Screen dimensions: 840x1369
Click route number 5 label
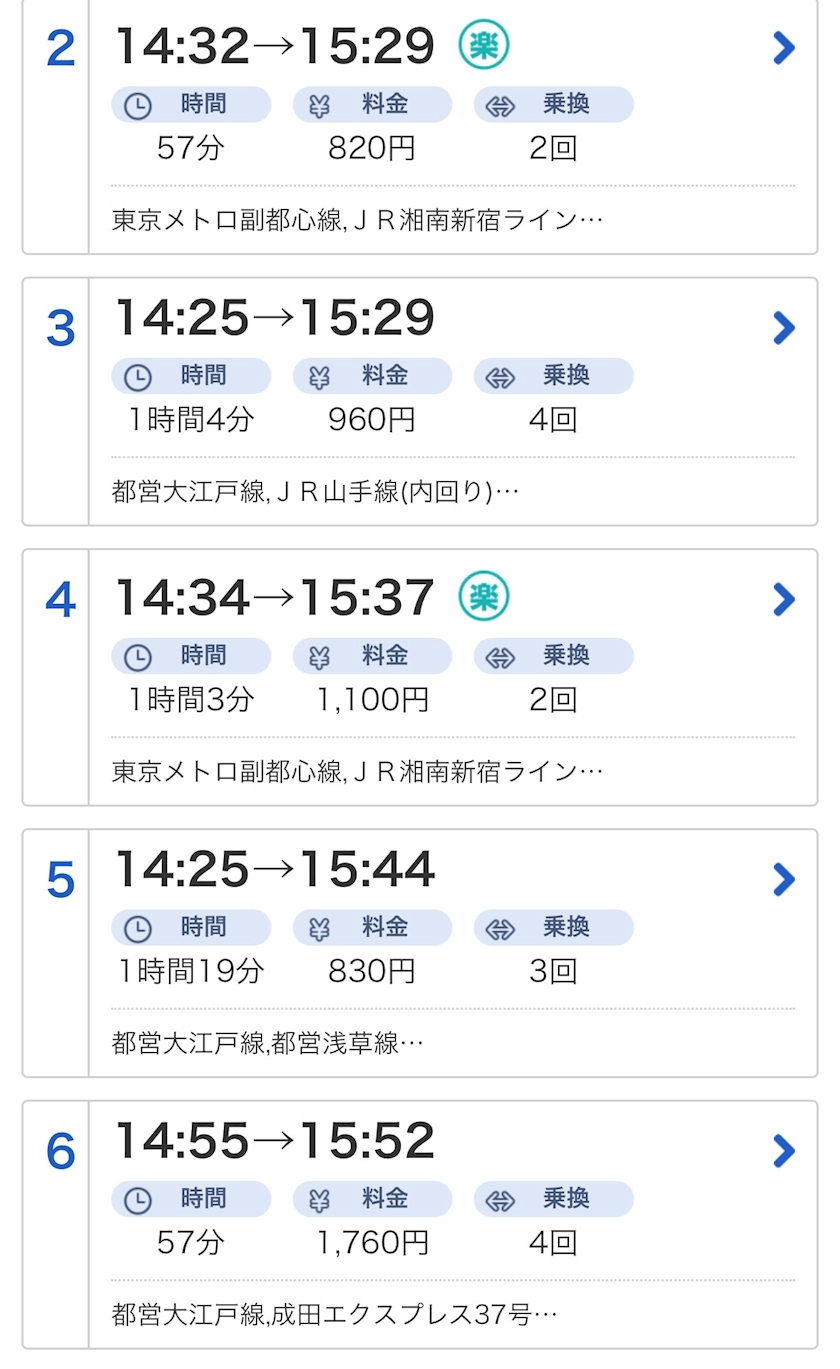pos(60,879)
